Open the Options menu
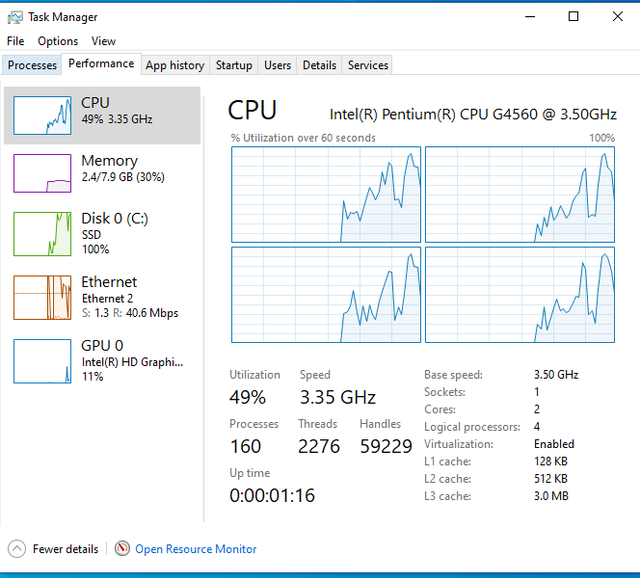 tap(58, 41)
